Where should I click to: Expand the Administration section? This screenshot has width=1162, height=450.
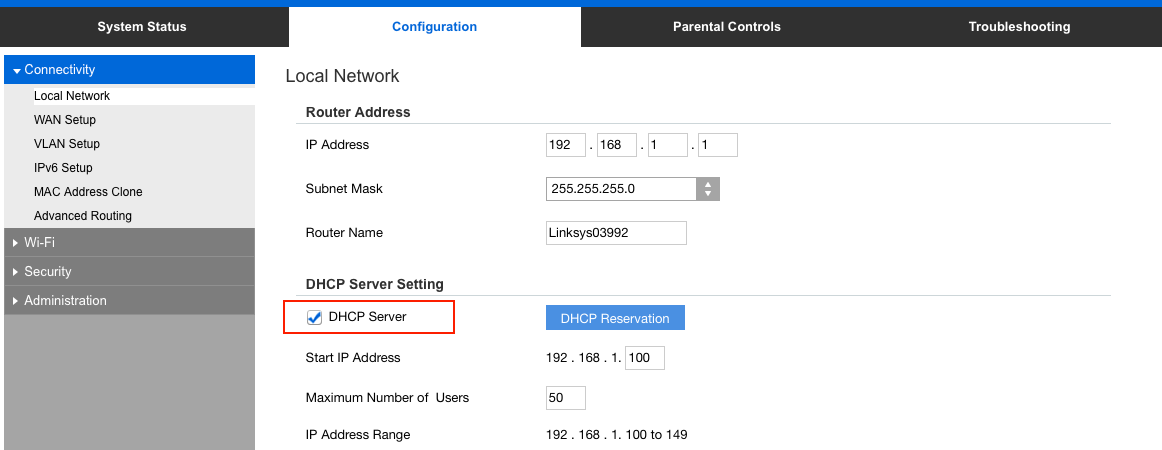(x=130, y=300)
